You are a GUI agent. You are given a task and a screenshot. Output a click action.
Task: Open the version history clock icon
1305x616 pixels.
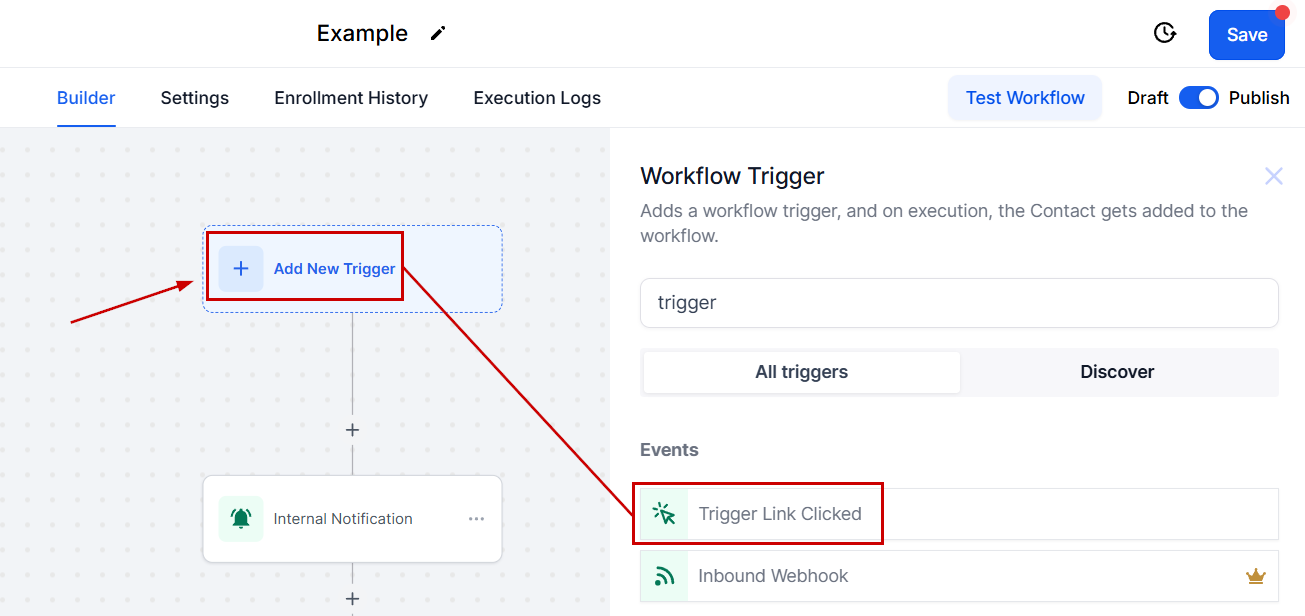[x=1164, y=34]
